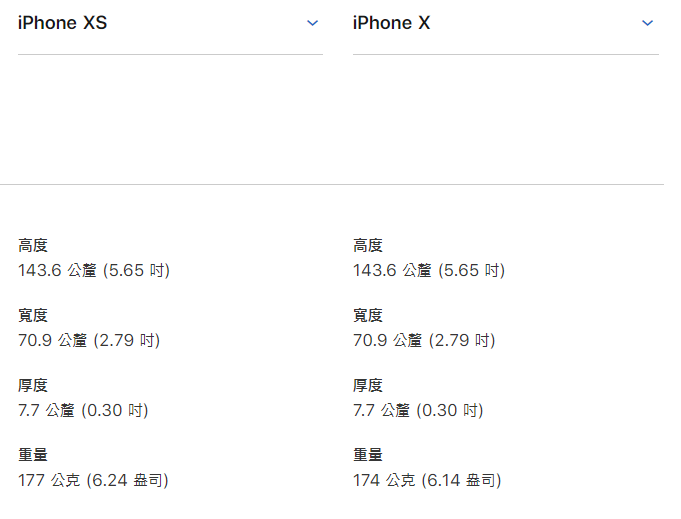This screenshot has width=681, height=519.
Task: Open the iPhone X model dropdown
Action: tap(506, 23)
